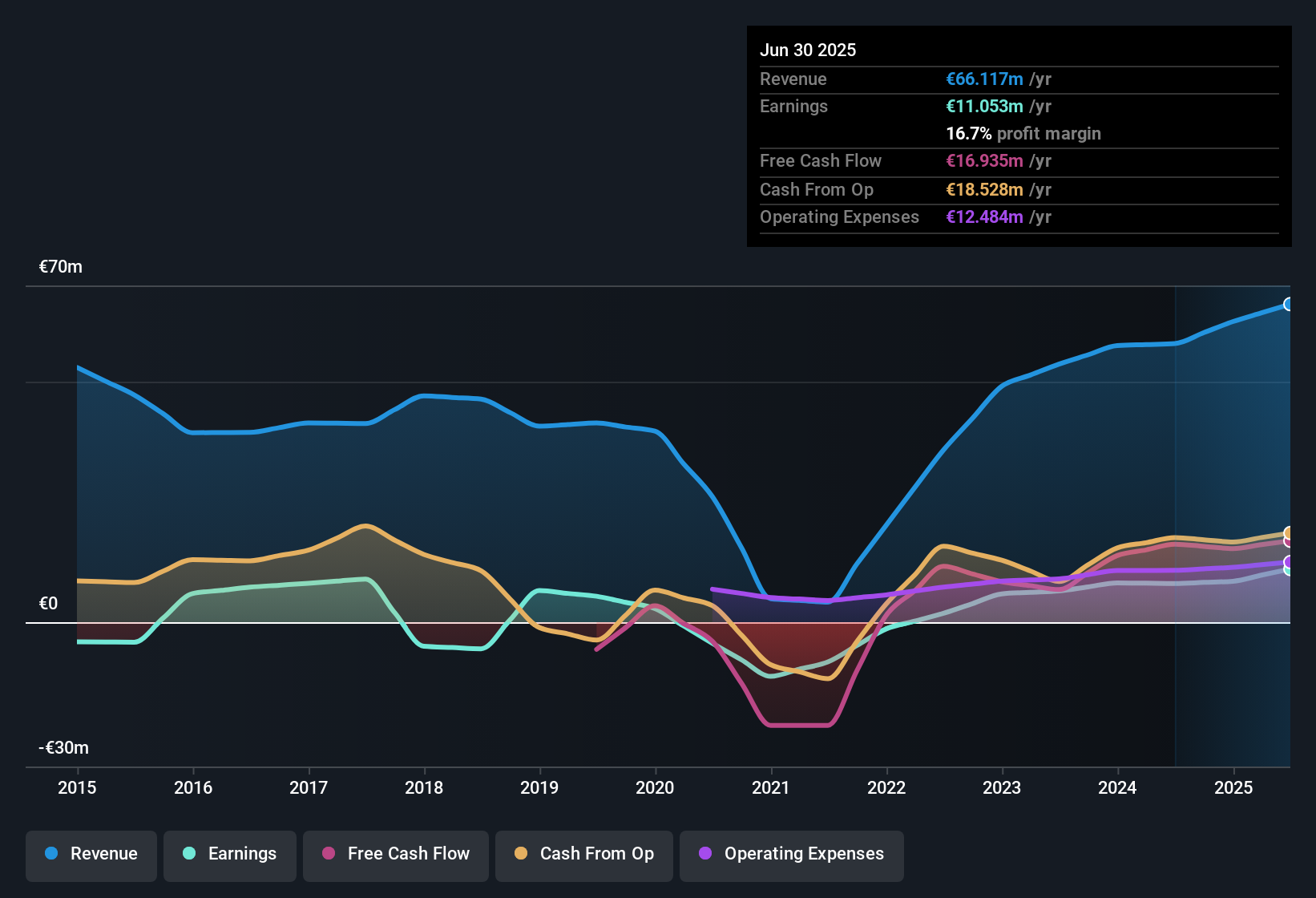Click the Revenue value €66.117m in the tooltip
This screenshot has width=1316, height=898.
[984, 79]
